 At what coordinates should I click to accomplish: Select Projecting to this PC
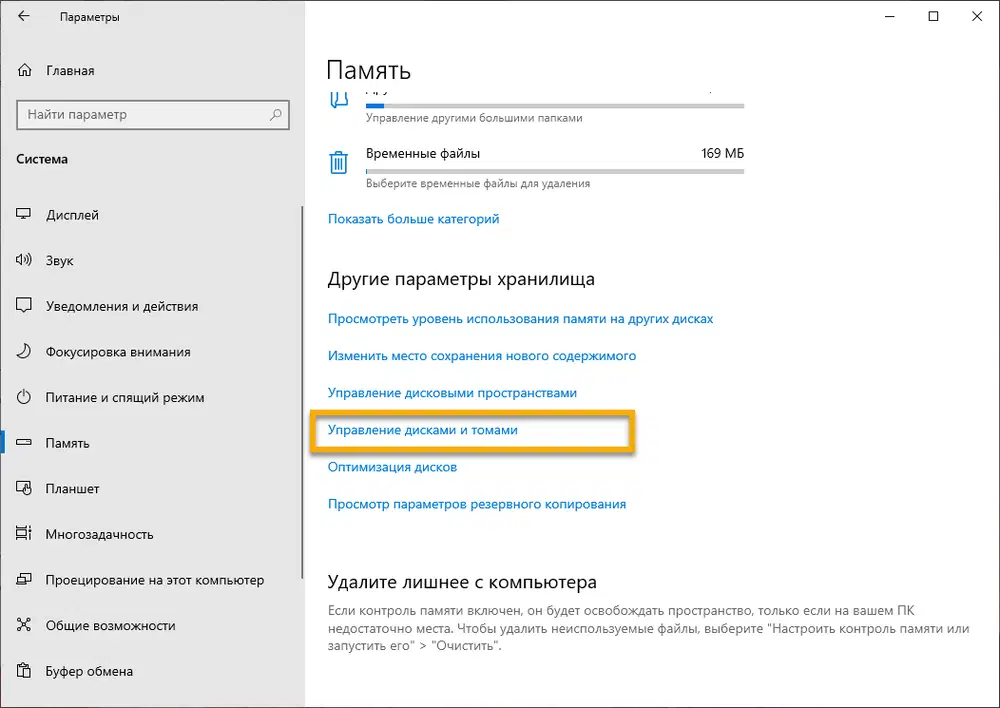coord(154,580)
